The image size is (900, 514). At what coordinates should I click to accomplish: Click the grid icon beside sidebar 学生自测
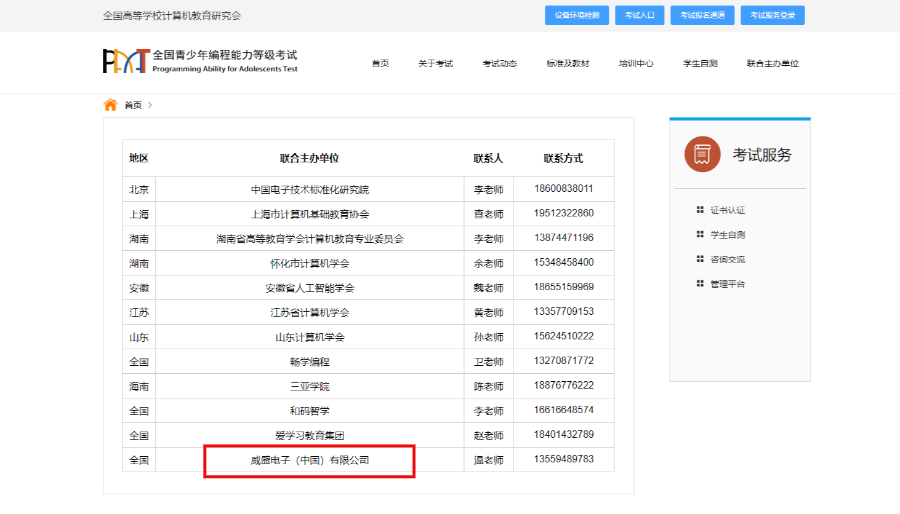[x=700, y=234]
